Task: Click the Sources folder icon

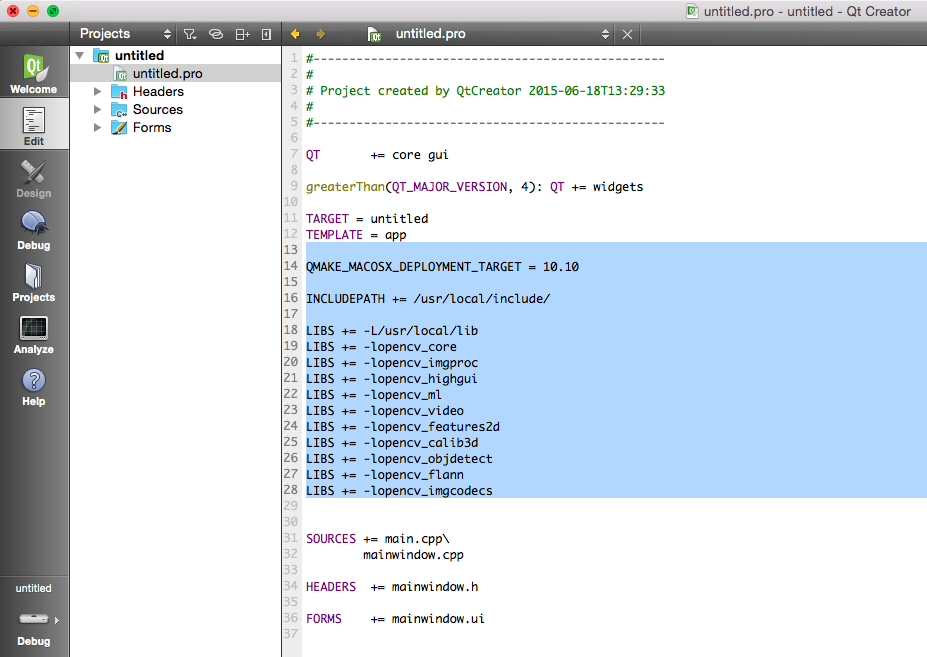Action: [x=119, y=110]
